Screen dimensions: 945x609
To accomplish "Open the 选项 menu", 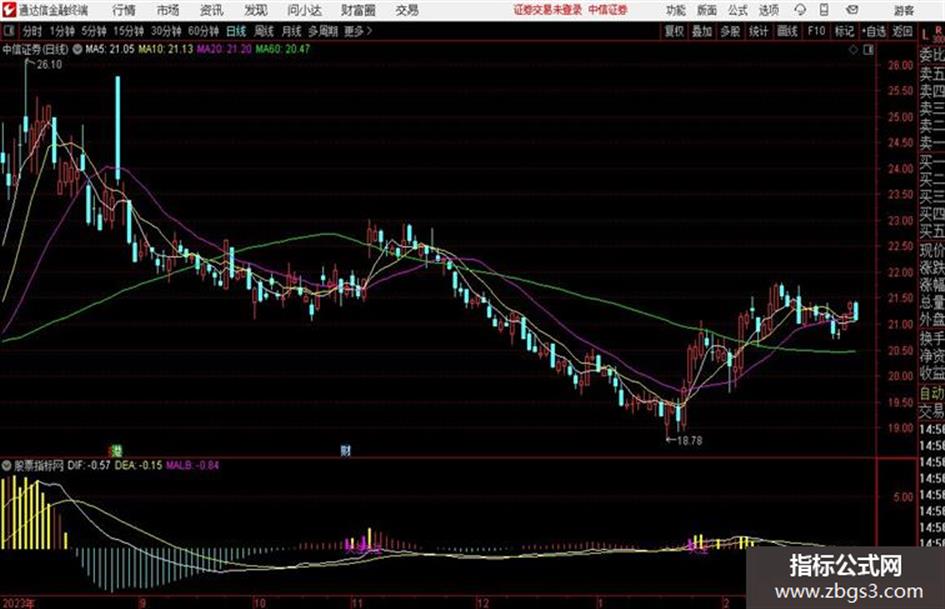I will coord(768,10).
